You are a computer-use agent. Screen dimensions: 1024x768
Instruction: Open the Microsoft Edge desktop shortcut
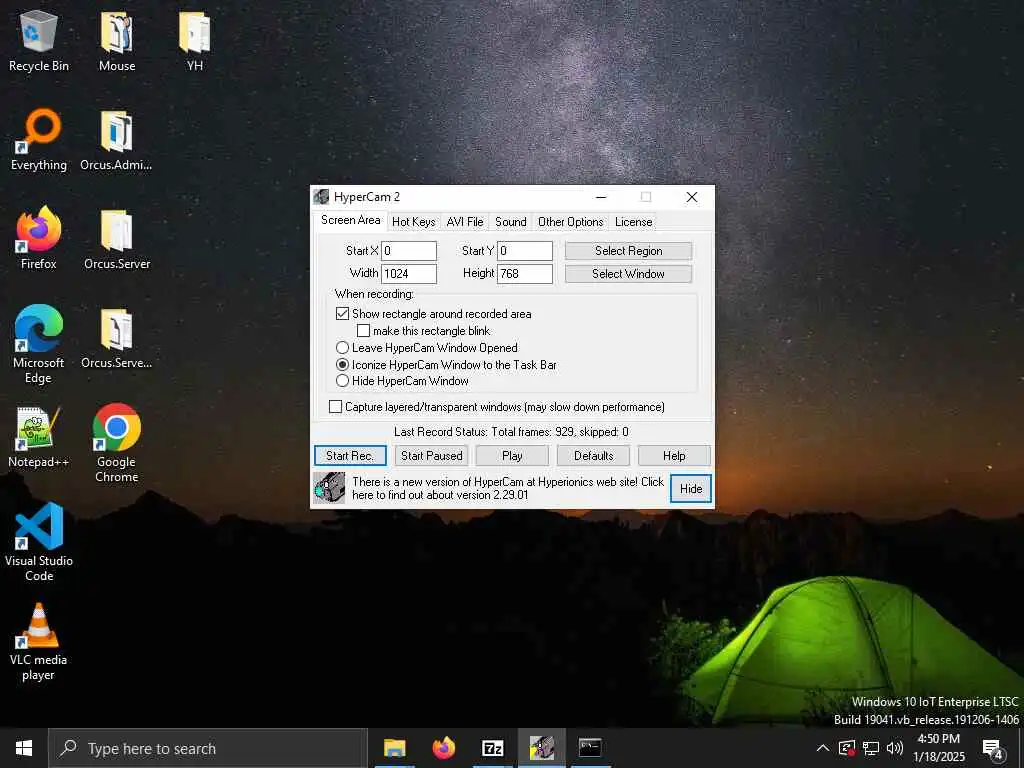pos(39,344)
